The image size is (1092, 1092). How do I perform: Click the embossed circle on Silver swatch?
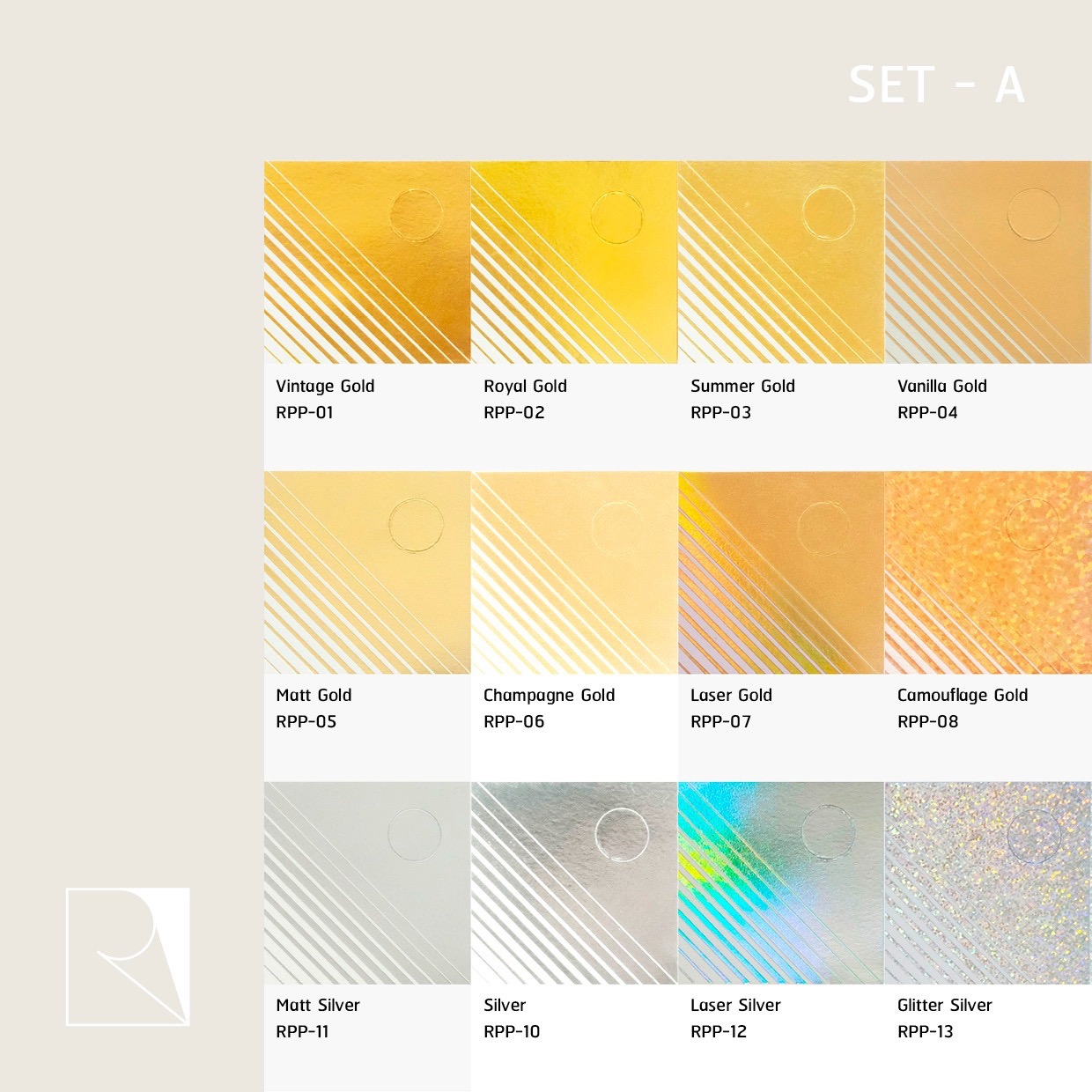(x=622, y=833)
